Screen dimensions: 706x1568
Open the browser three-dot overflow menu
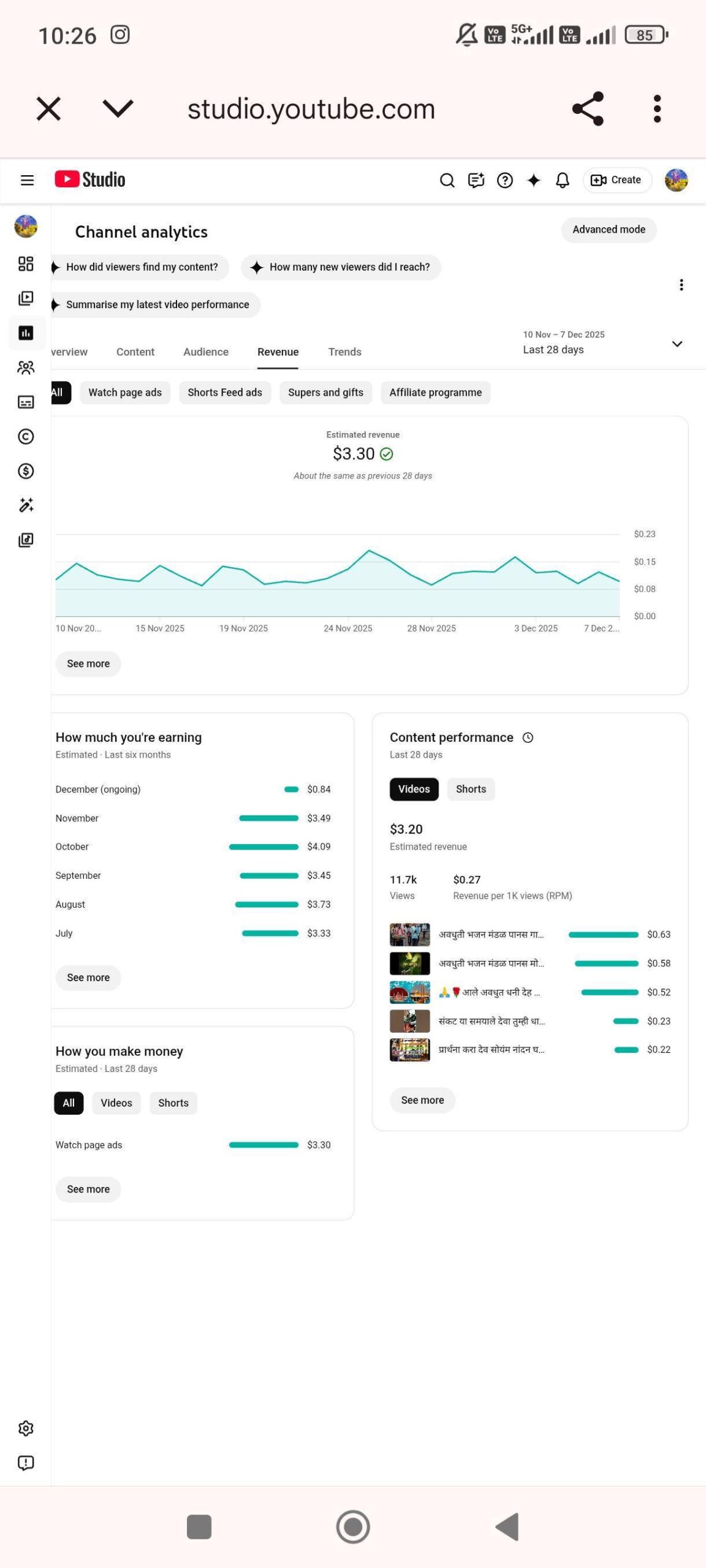pyautogui.click(x=657, y=109)
